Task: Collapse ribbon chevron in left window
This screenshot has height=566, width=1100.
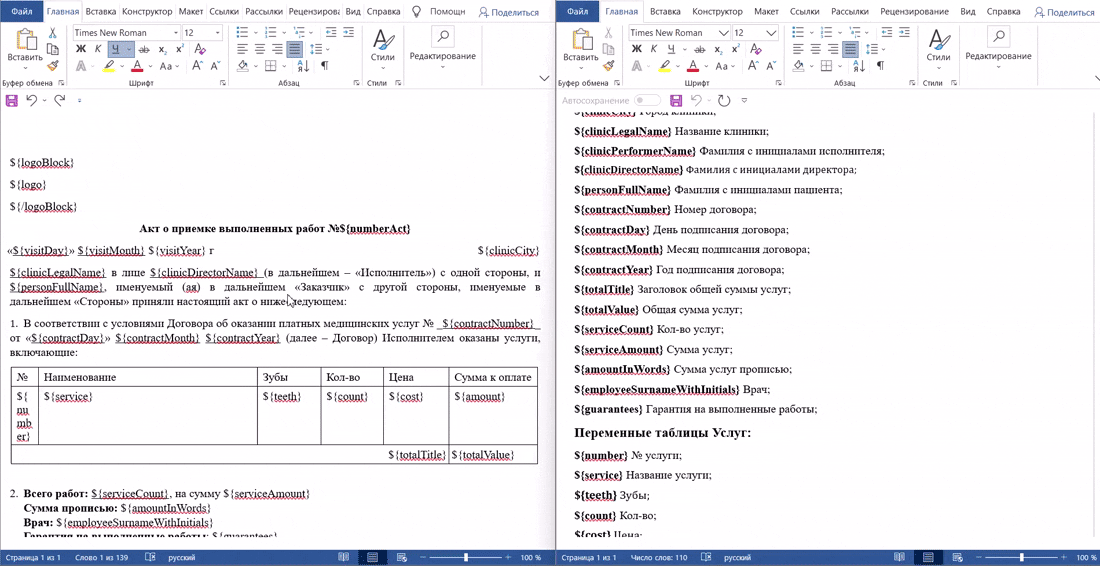Action: click(x=544, y=78)
